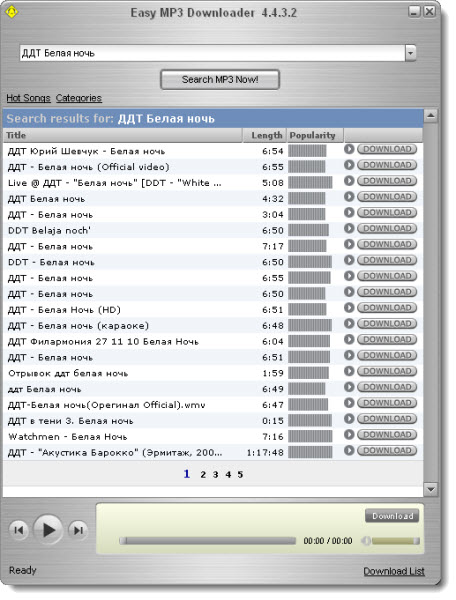Click the "Search MP3 Now!" button
Image resolution: width=456 pixels, height=600 pixels.
coord(220,80)
